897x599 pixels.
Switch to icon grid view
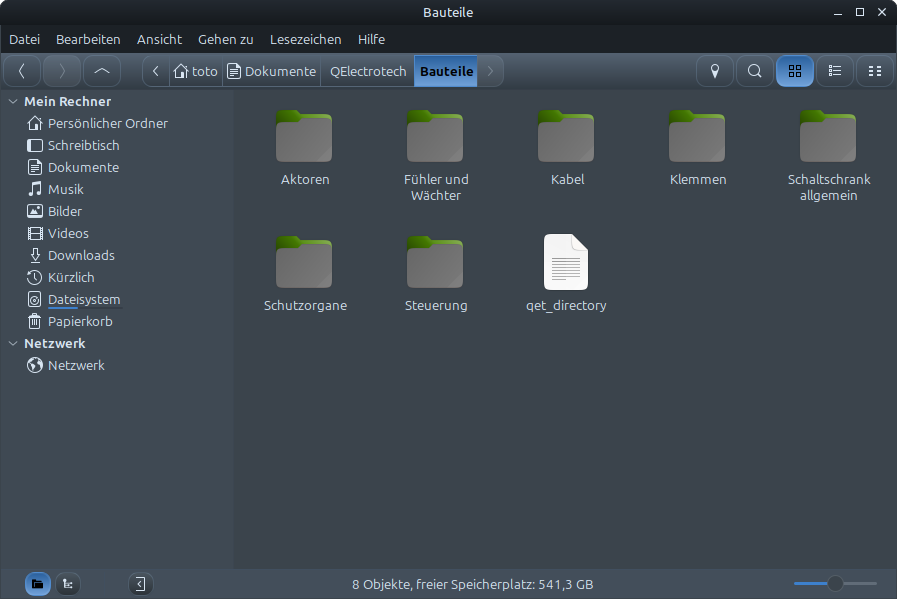click(x=795, y=71)
